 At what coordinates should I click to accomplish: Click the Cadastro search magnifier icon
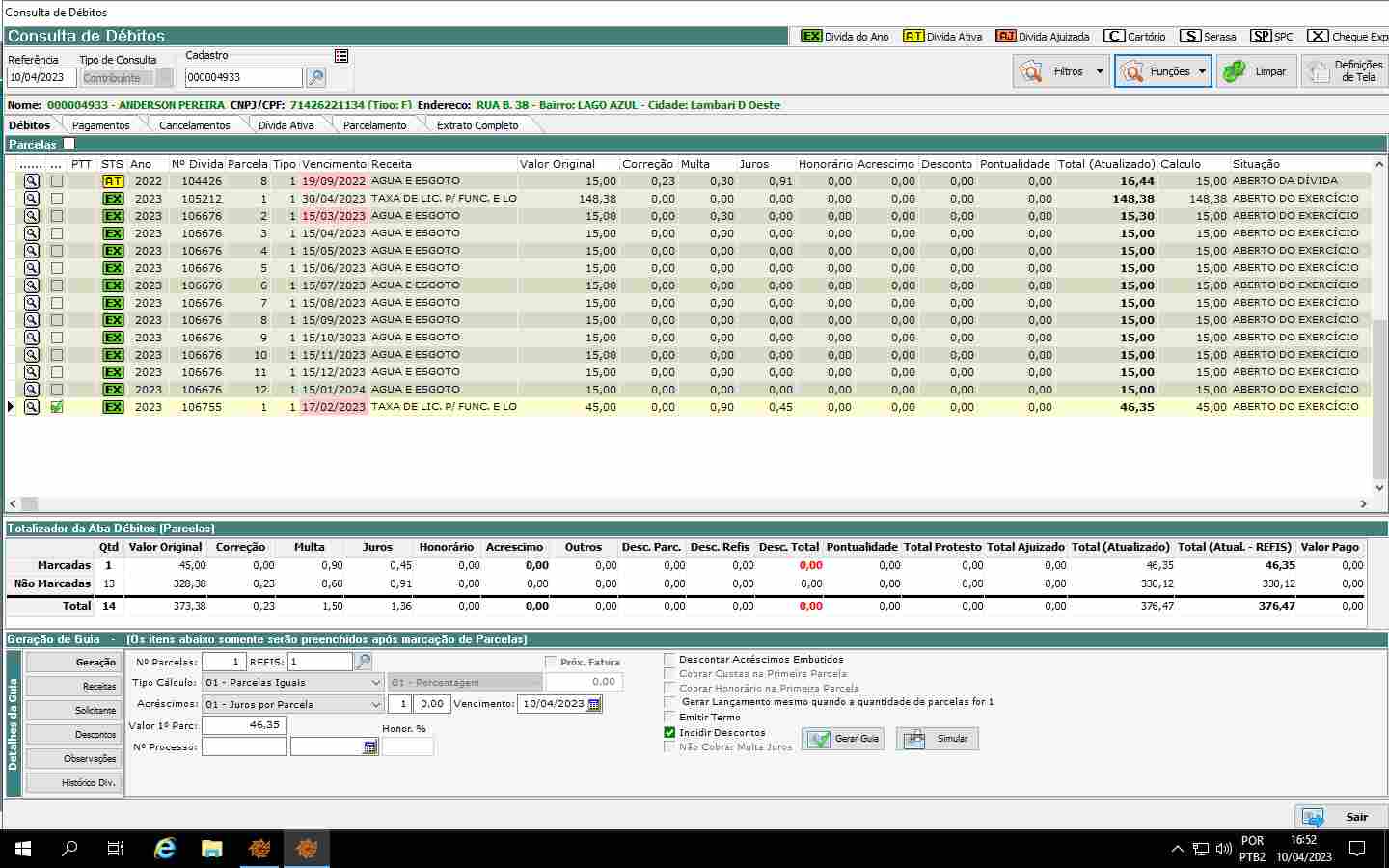point(315,77)
